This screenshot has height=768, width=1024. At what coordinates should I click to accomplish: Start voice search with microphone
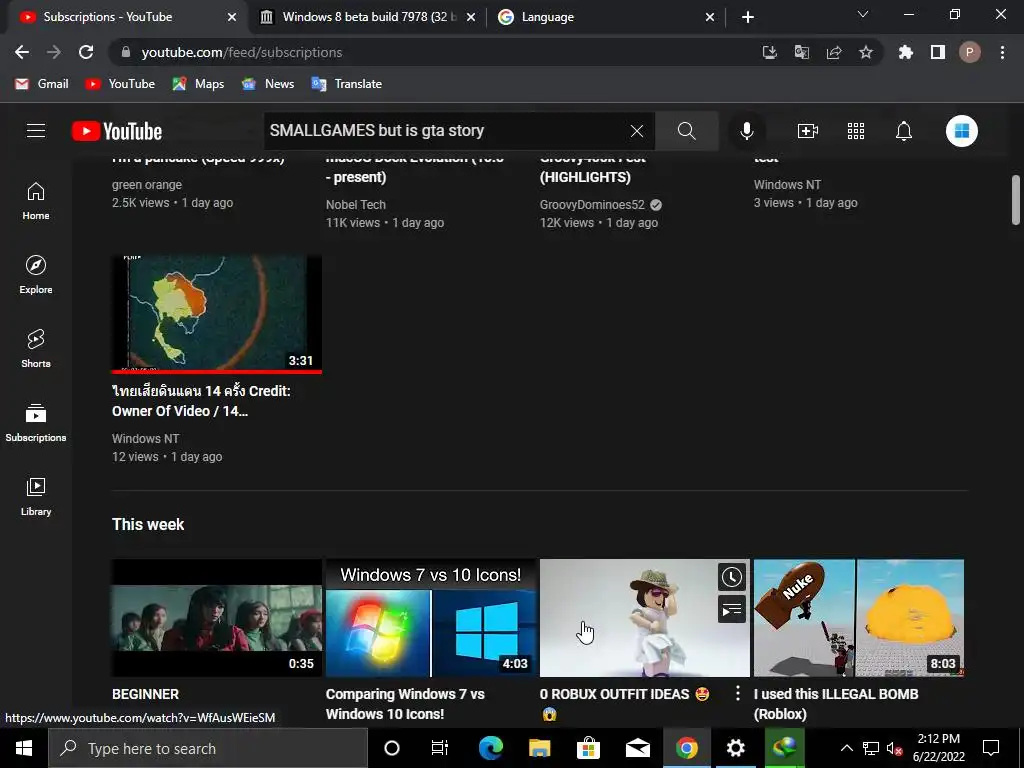(746, 131)
